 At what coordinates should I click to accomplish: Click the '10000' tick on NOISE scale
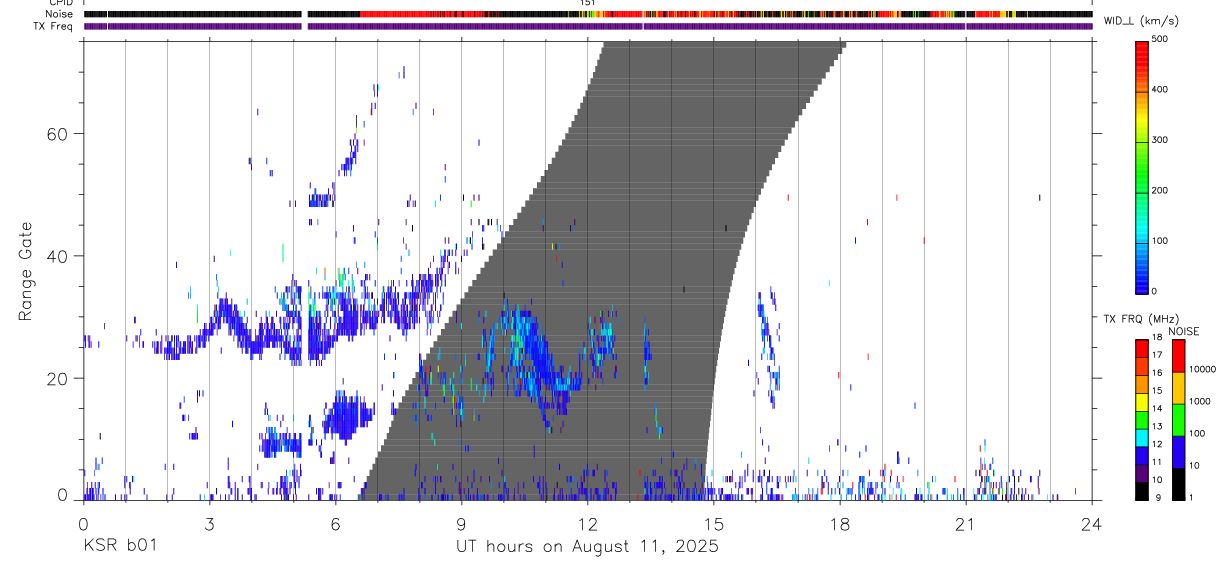tap(1202, 370)
